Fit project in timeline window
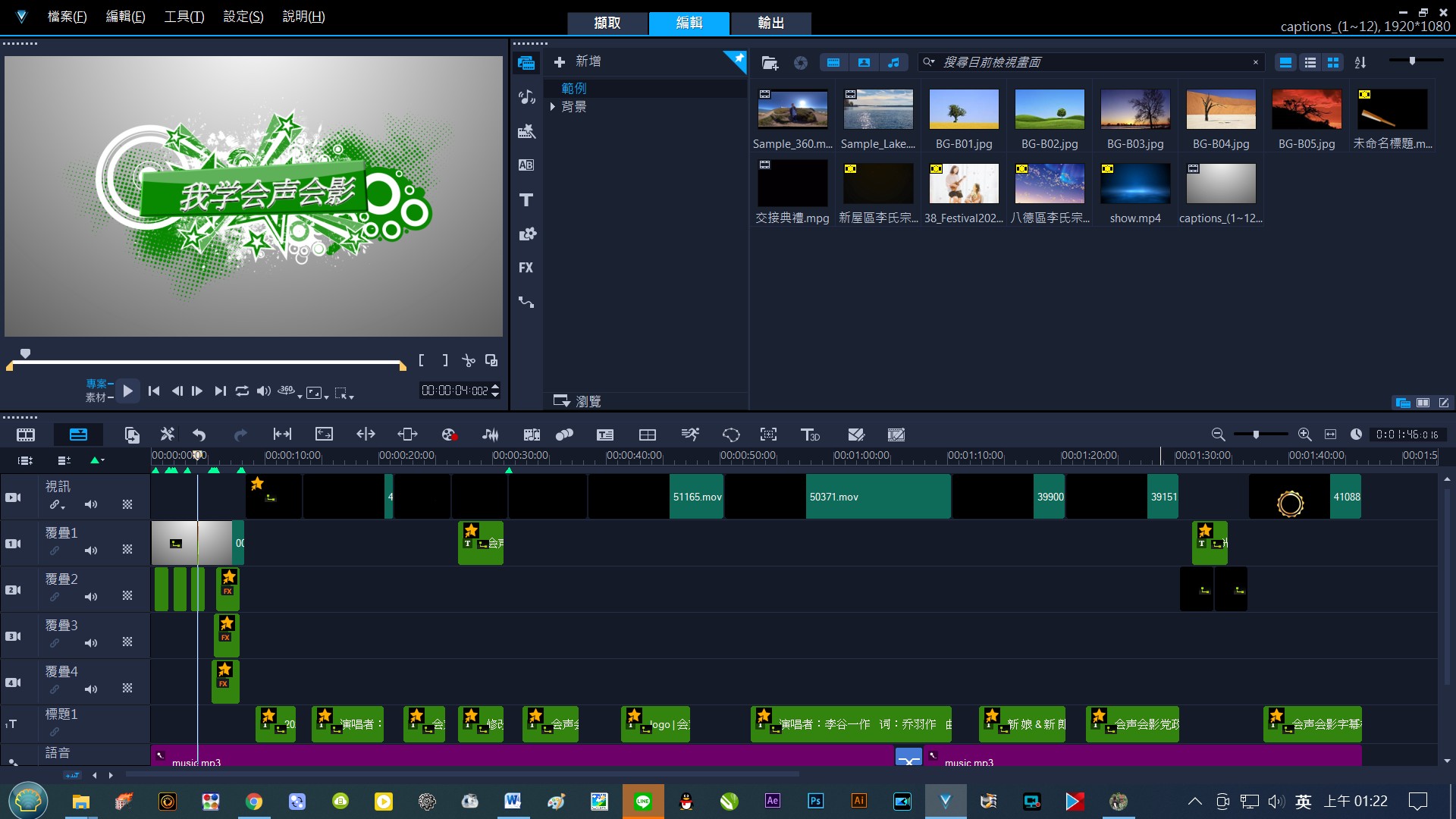The width and height of the screenshot is (1456, 819). tap(1330, 435)
